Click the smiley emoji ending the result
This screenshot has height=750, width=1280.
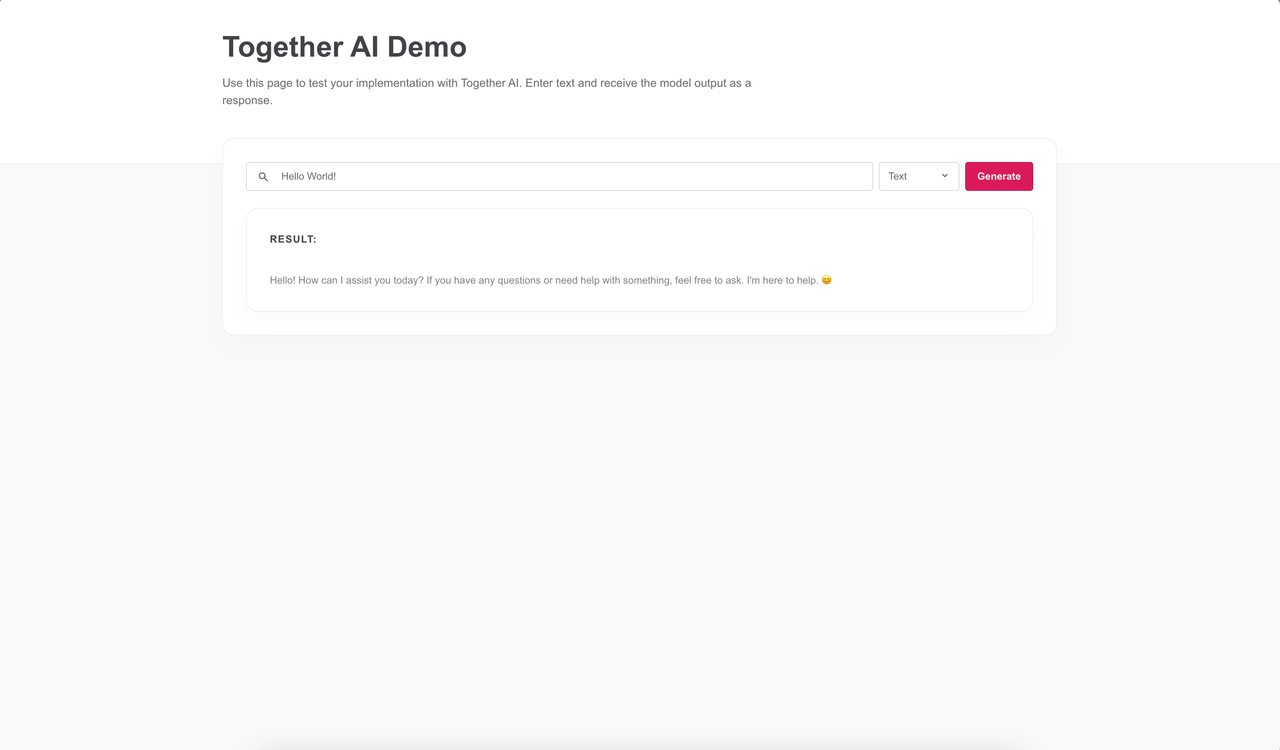point(827,280)
